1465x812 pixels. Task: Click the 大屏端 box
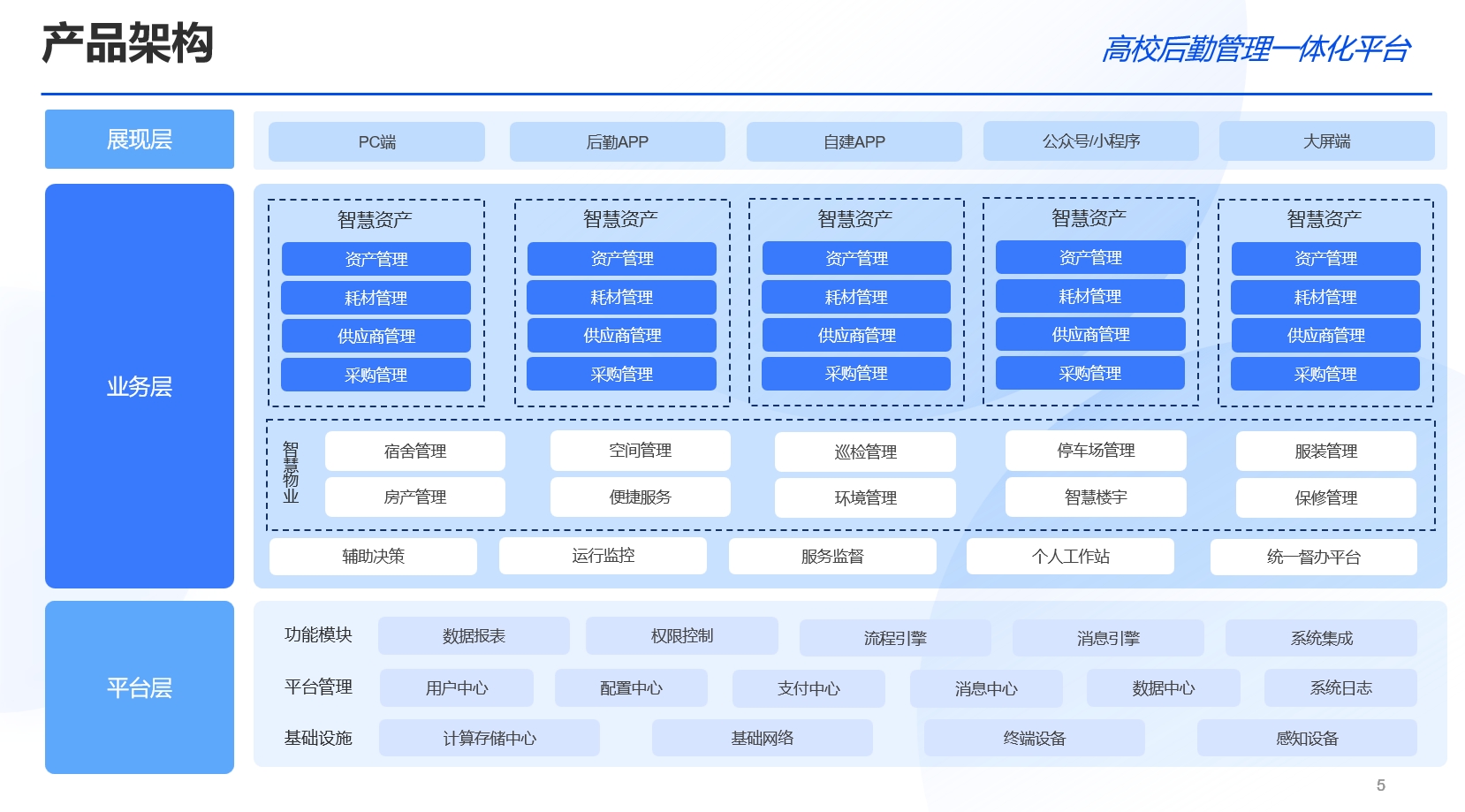(x=1327, y=140)
